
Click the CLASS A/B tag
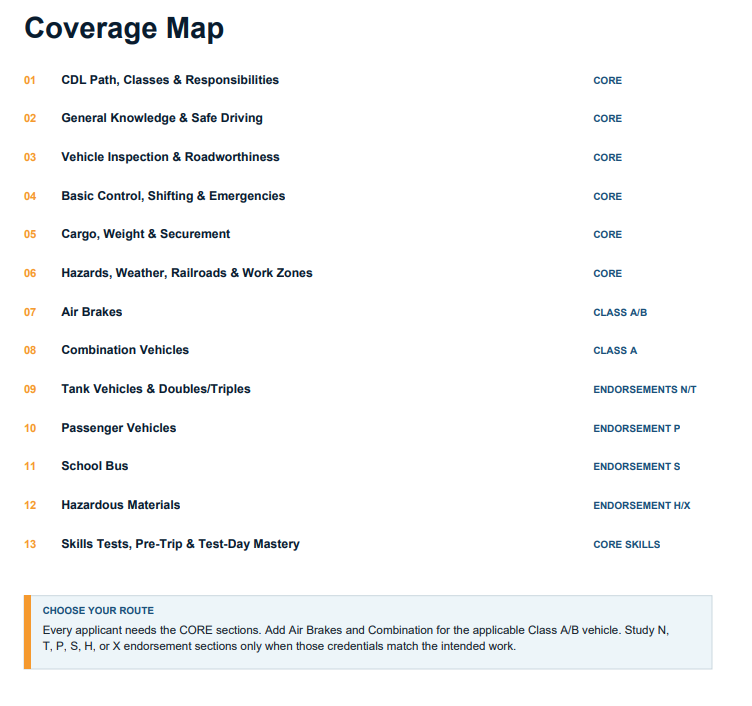pos(620,313)
